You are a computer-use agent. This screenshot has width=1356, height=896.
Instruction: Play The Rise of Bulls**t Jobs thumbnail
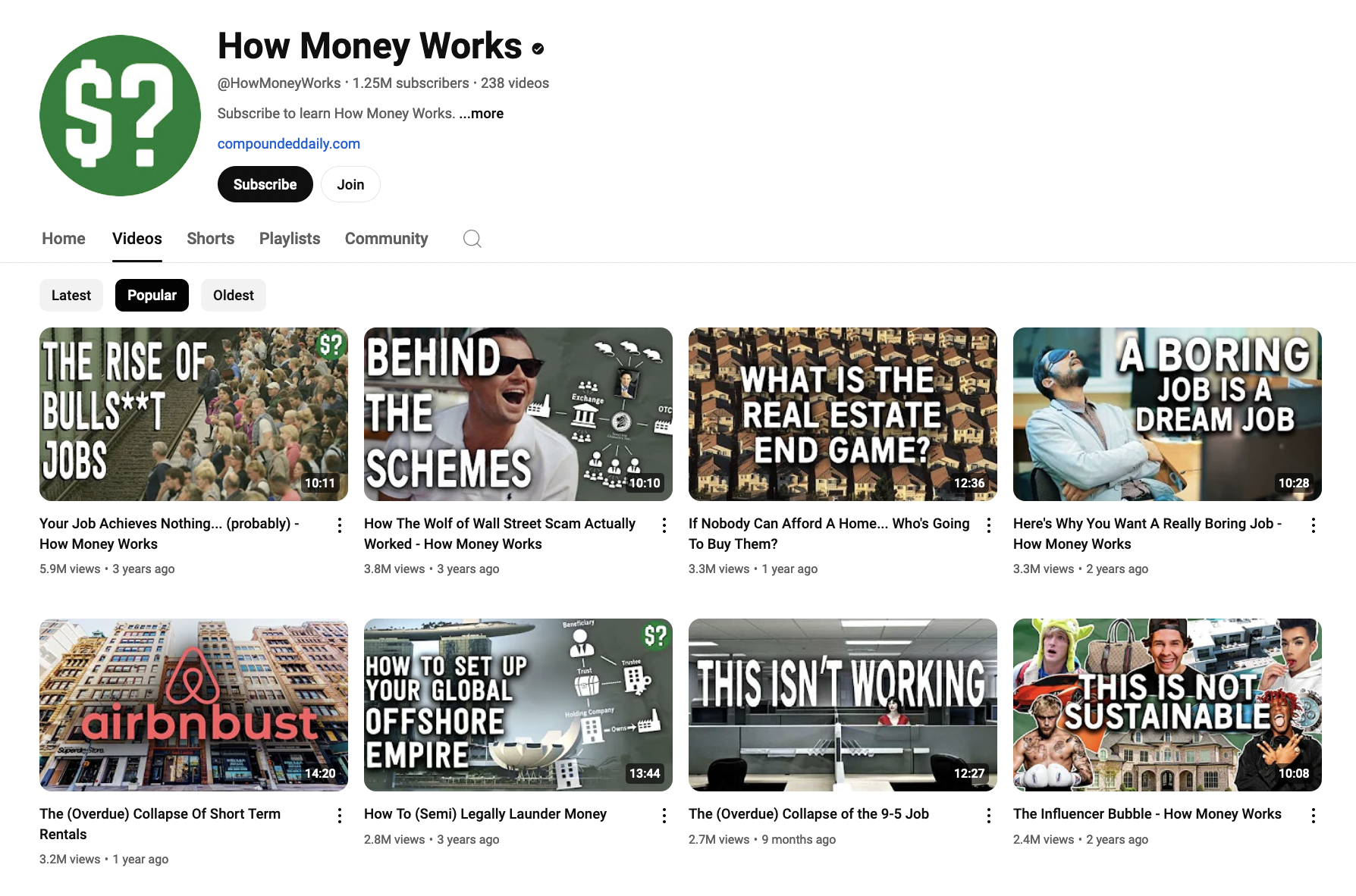coord(193,414)
